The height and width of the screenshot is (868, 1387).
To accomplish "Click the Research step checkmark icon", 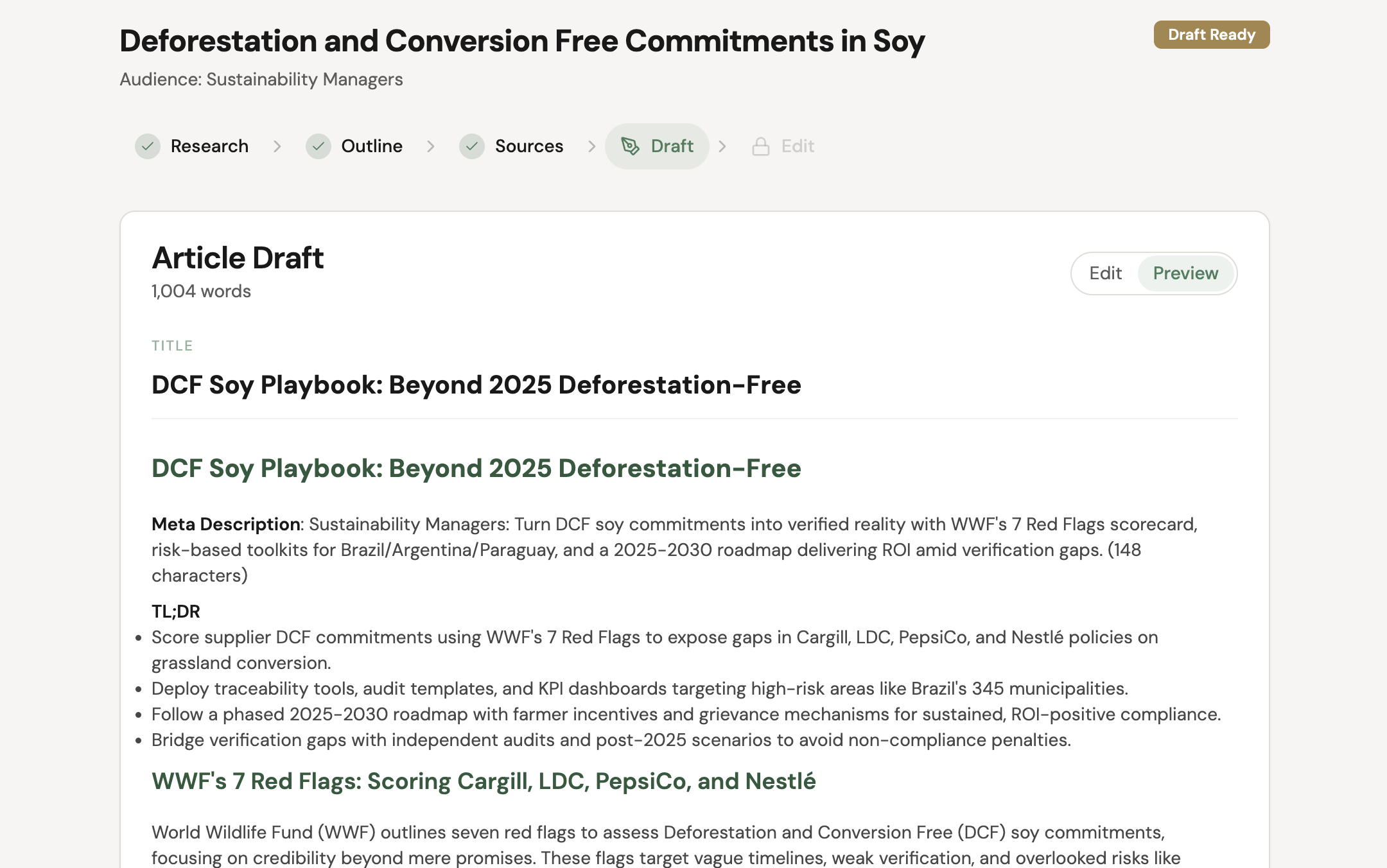I will click(148, 146).
